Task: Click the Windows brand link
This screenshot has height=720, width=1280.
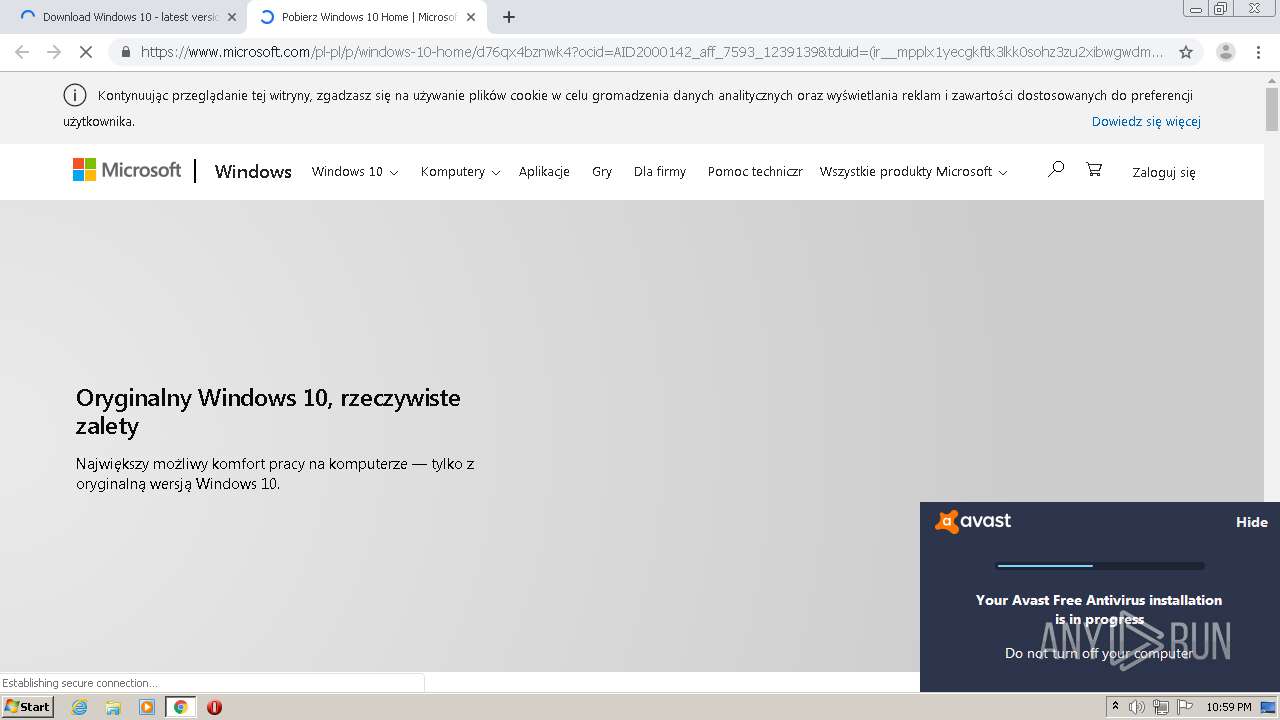Action: 253,172
